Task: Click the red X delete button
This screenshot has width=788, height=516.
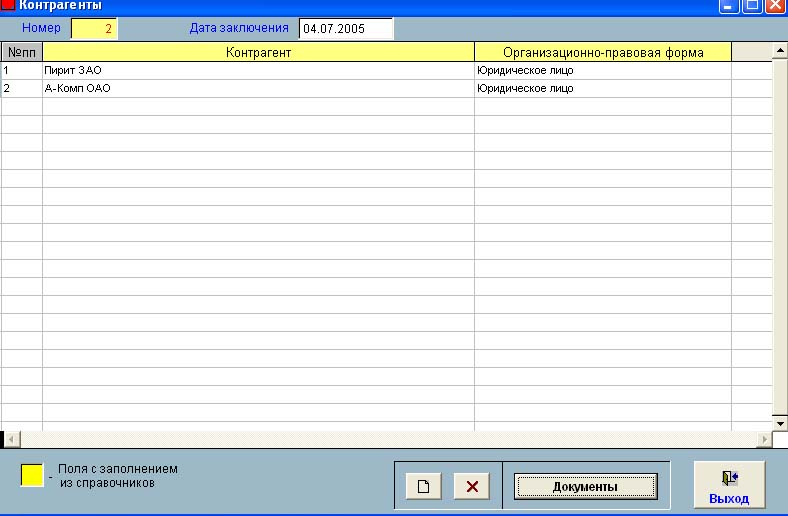Action: [x=471, y=486]
